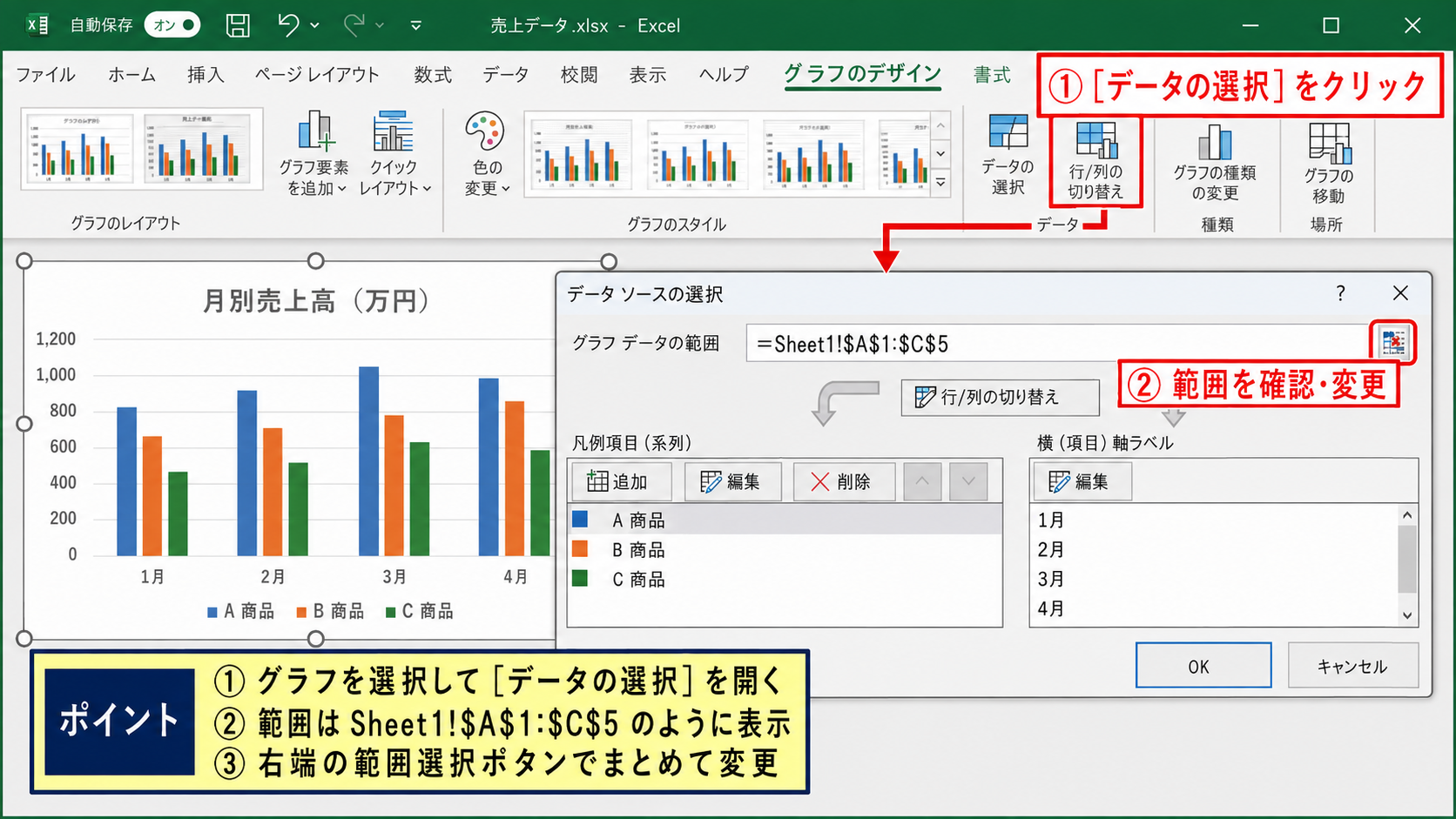Switch to the データ tab
The image size is (1456, 819).
tap(506, 75)
